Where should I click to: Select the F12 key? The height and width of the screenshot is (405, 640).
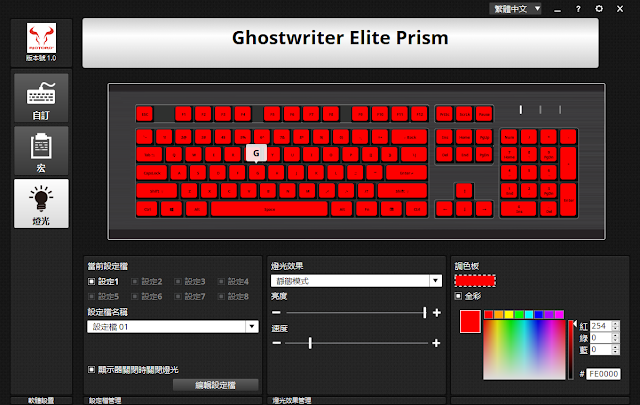click(419, 114)
